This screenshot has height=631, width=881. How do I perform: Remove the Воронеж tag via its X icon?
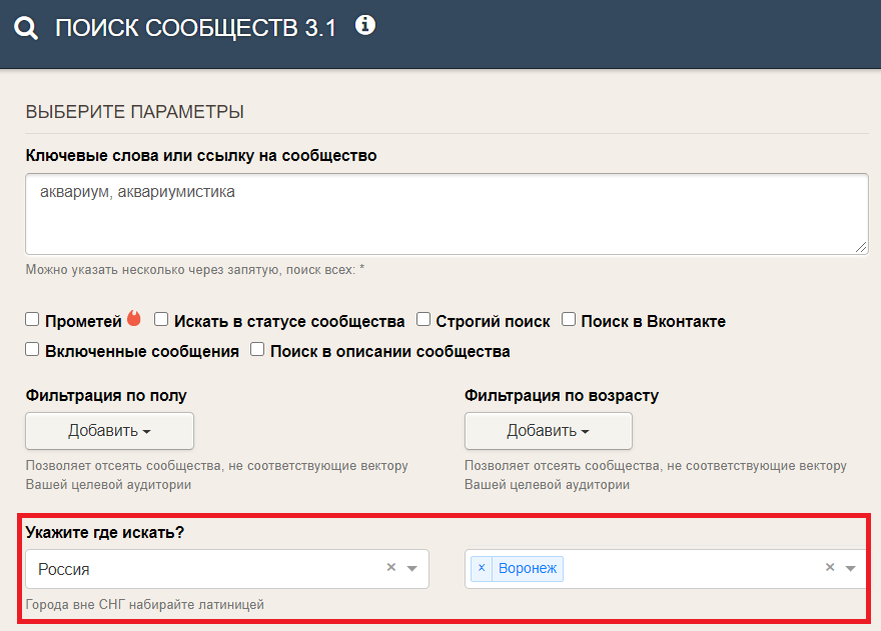482,567
